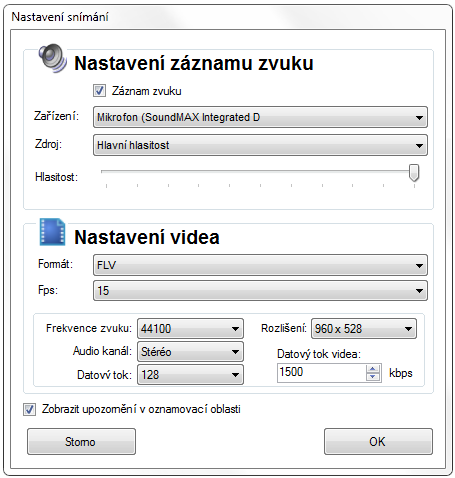Click the Hlasitost label

click(x=56, y=177)
